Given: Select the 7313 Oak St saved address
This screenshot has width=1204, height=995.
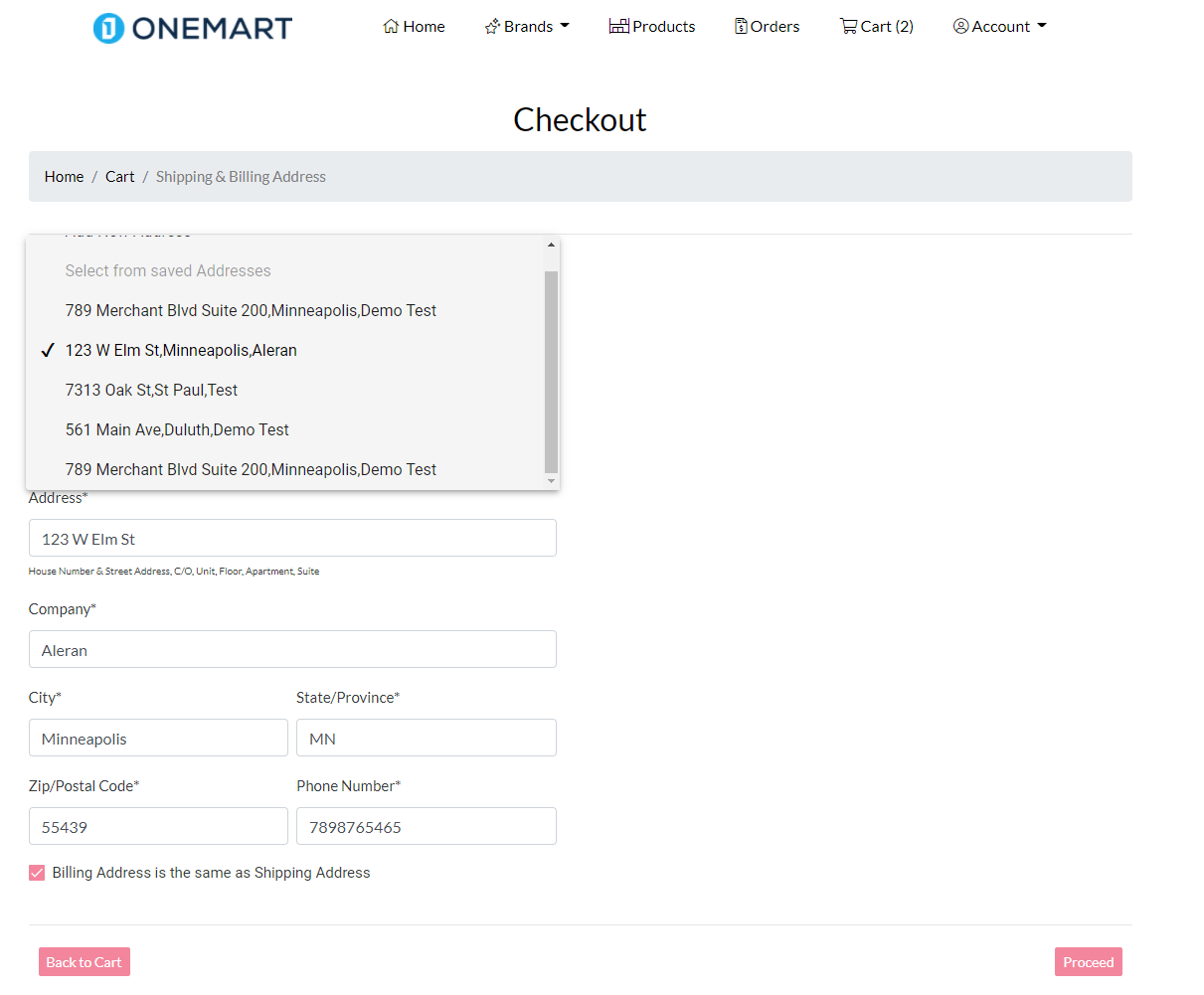Looking at the screenshot, I should click(151, 390).
